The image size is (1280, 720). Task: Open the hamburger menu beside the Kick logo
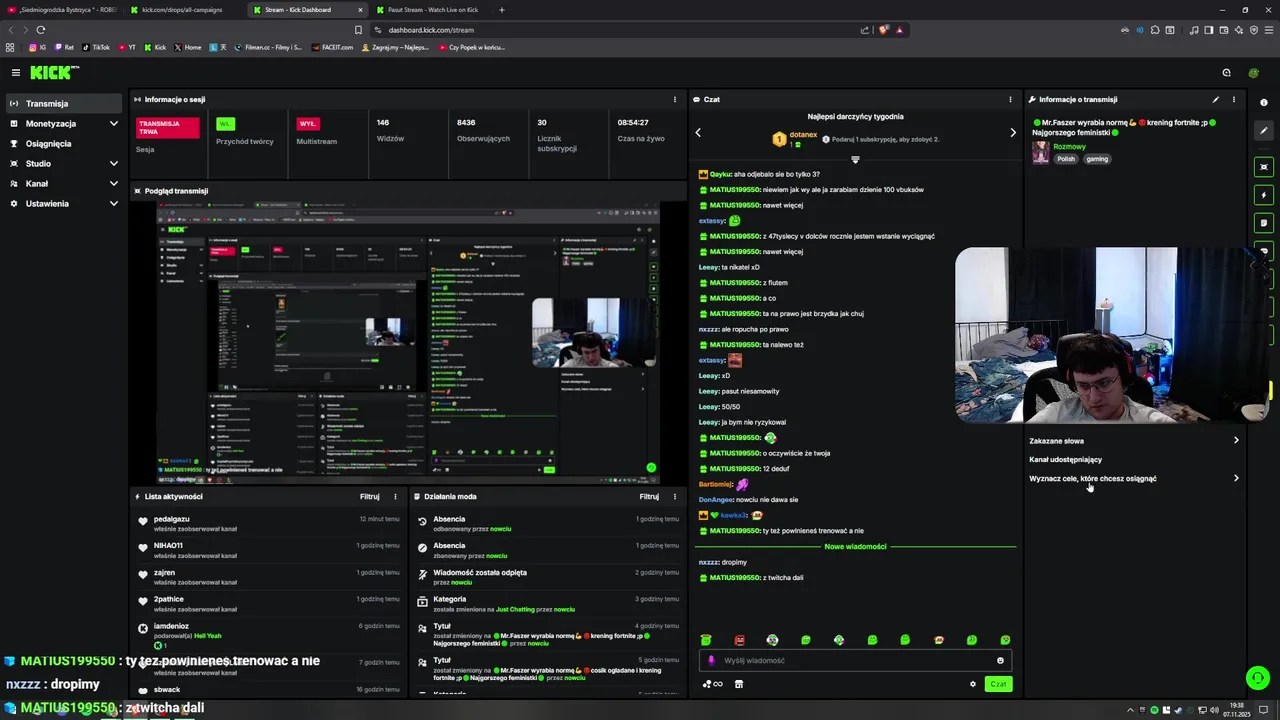(x=16, y=72)
